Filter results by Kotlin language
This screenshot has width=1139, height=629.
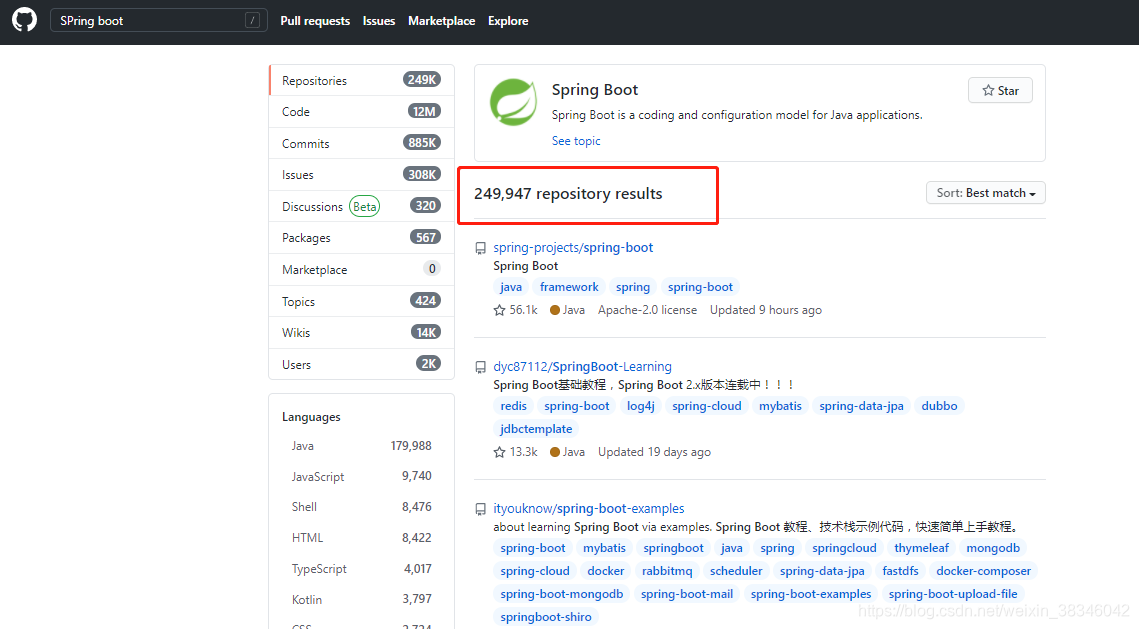[x=362, y=599]
